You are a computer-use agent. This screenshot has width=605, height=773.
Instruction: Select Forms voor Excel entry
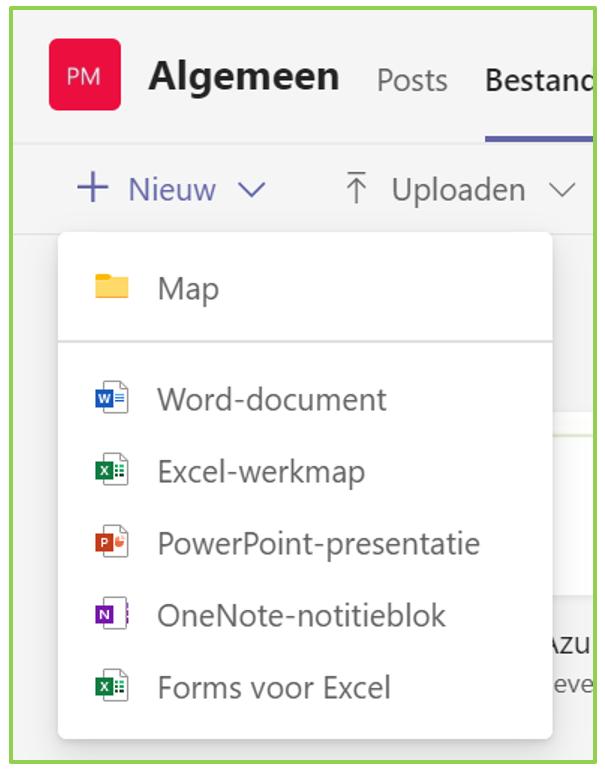305,687
